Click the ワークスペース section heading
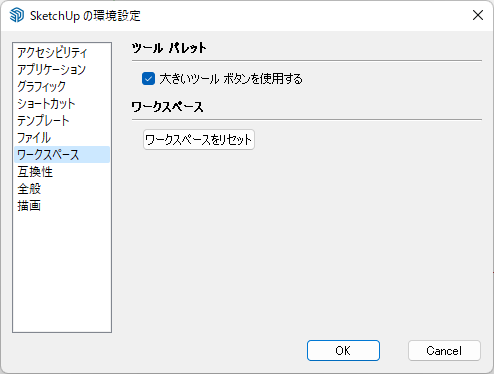Screen dimensions: 494x374 pos(167,107)
